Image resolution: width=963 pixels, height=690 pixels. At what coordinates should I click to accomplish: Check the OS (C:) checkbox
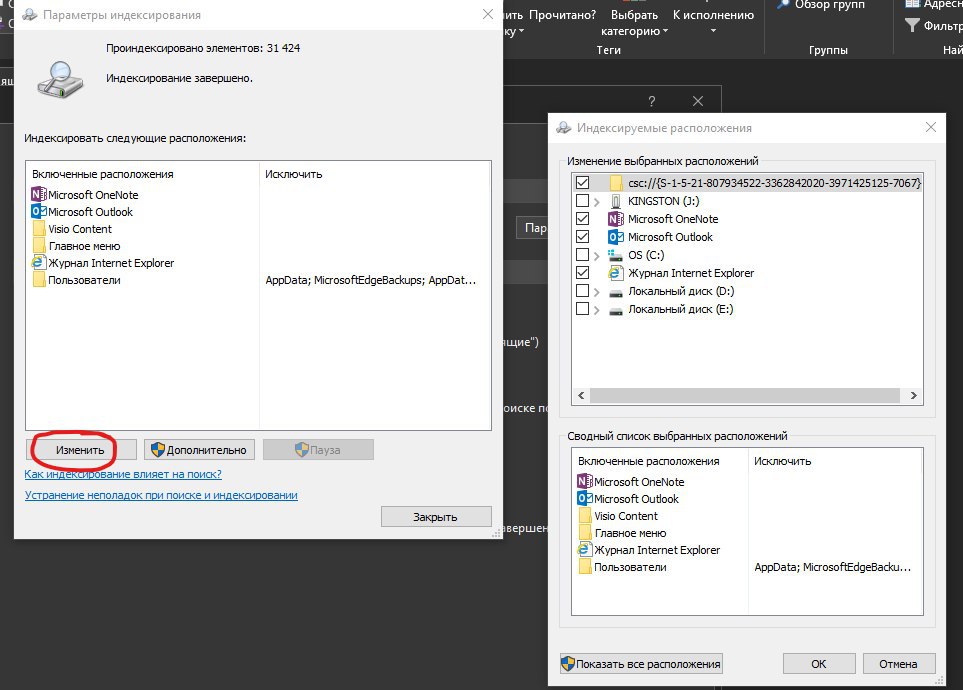coord(582,254)
